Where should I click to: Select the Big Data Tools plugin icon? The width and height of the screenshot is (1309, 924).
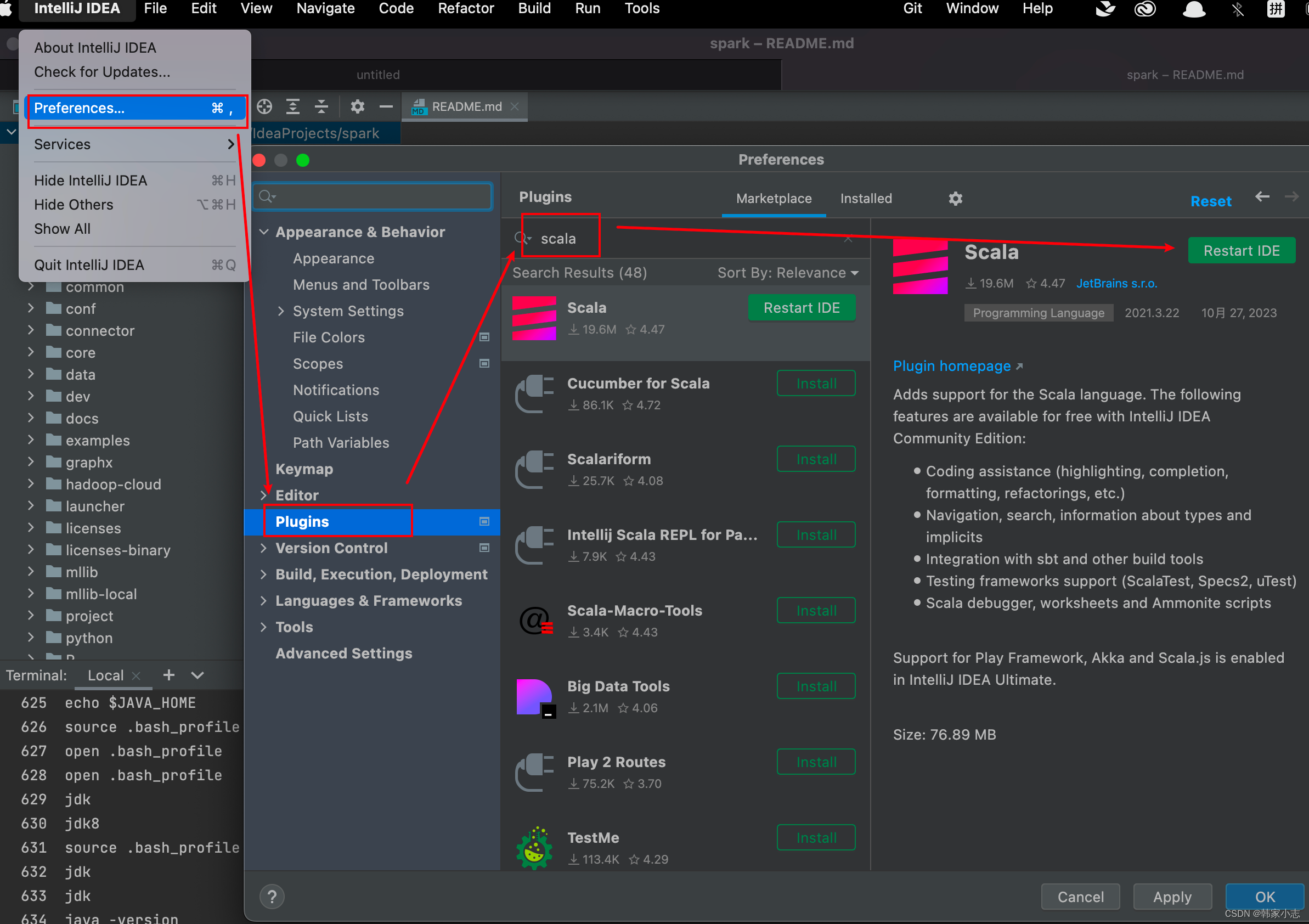tap(534, 697)
